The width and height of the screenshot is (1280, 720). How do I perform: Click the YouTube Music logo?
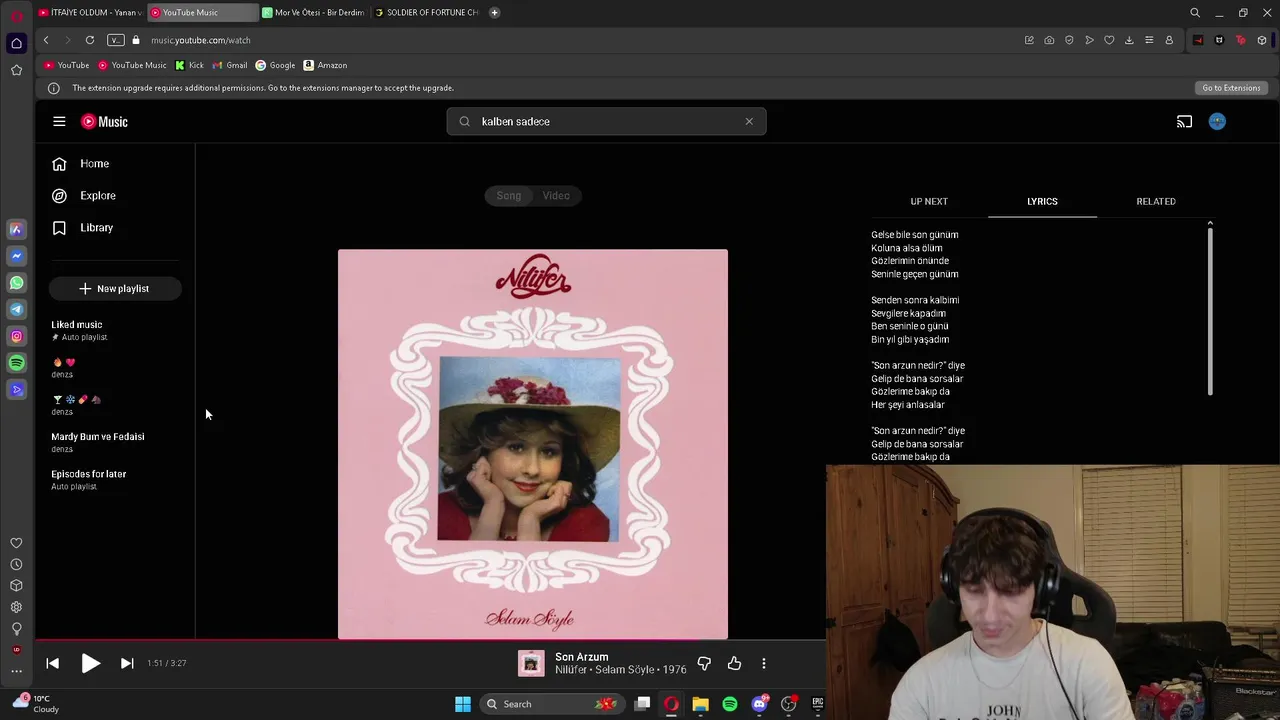104,121
